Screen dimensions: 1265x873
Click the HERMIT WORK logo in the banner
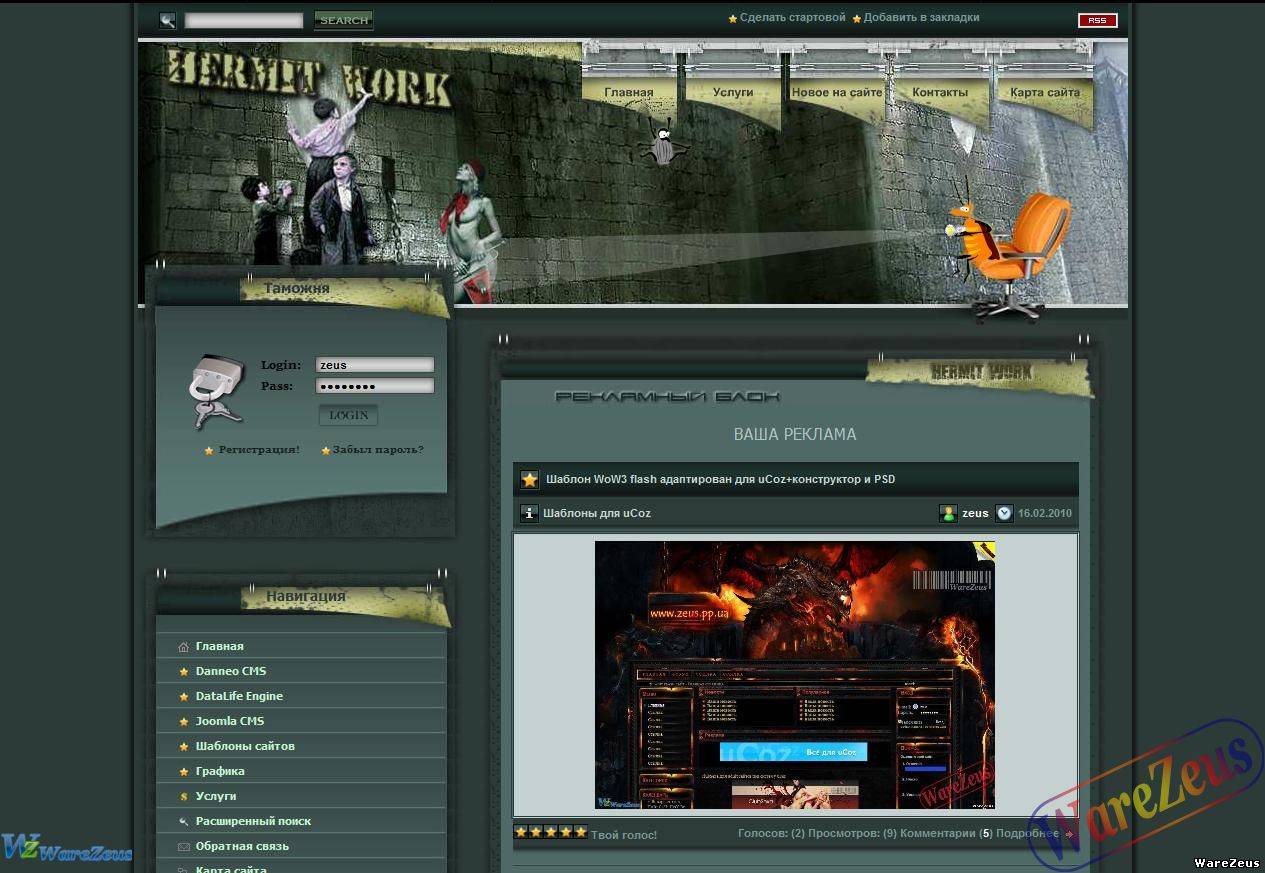pos(308,78)
